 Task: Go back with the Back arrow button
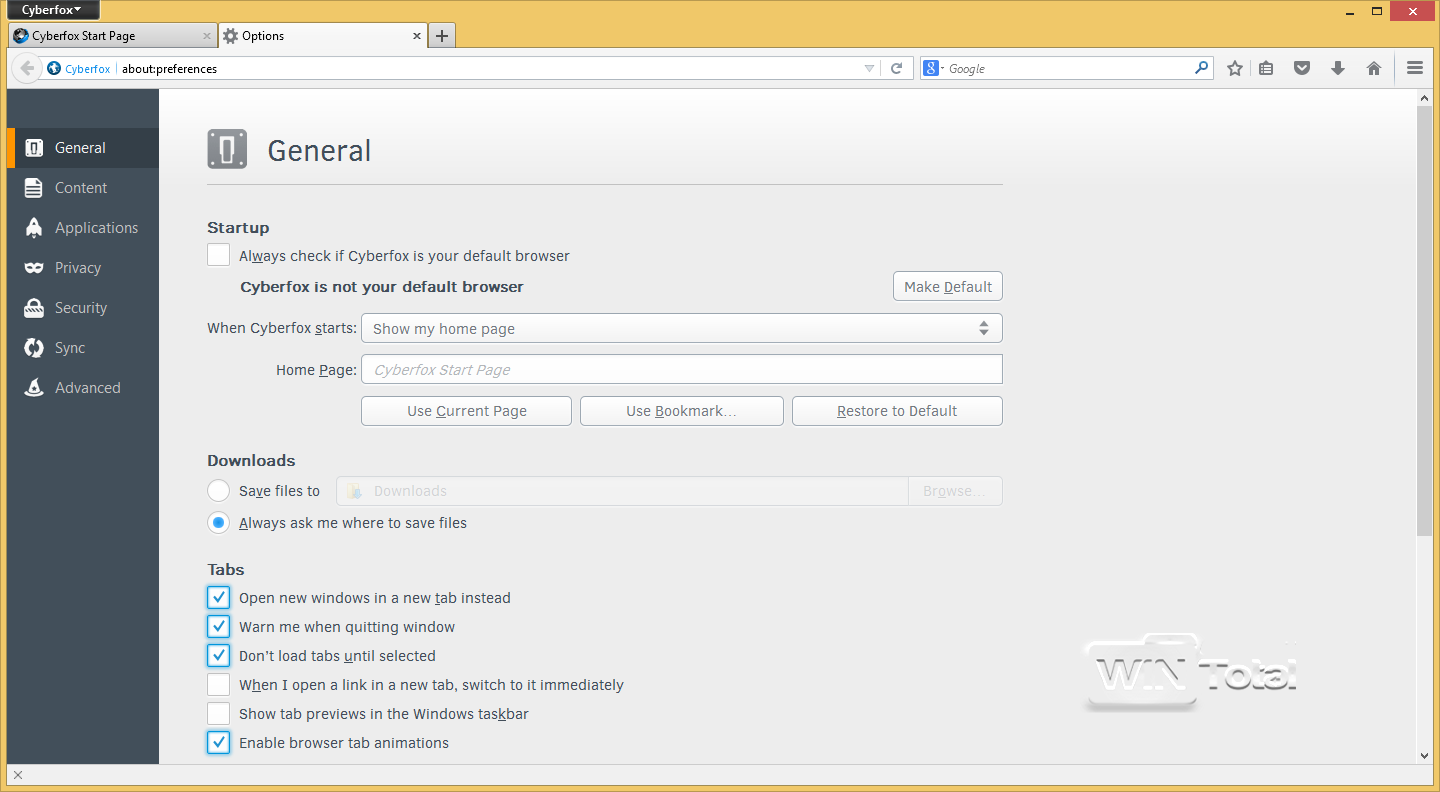(x=27, y=68)
